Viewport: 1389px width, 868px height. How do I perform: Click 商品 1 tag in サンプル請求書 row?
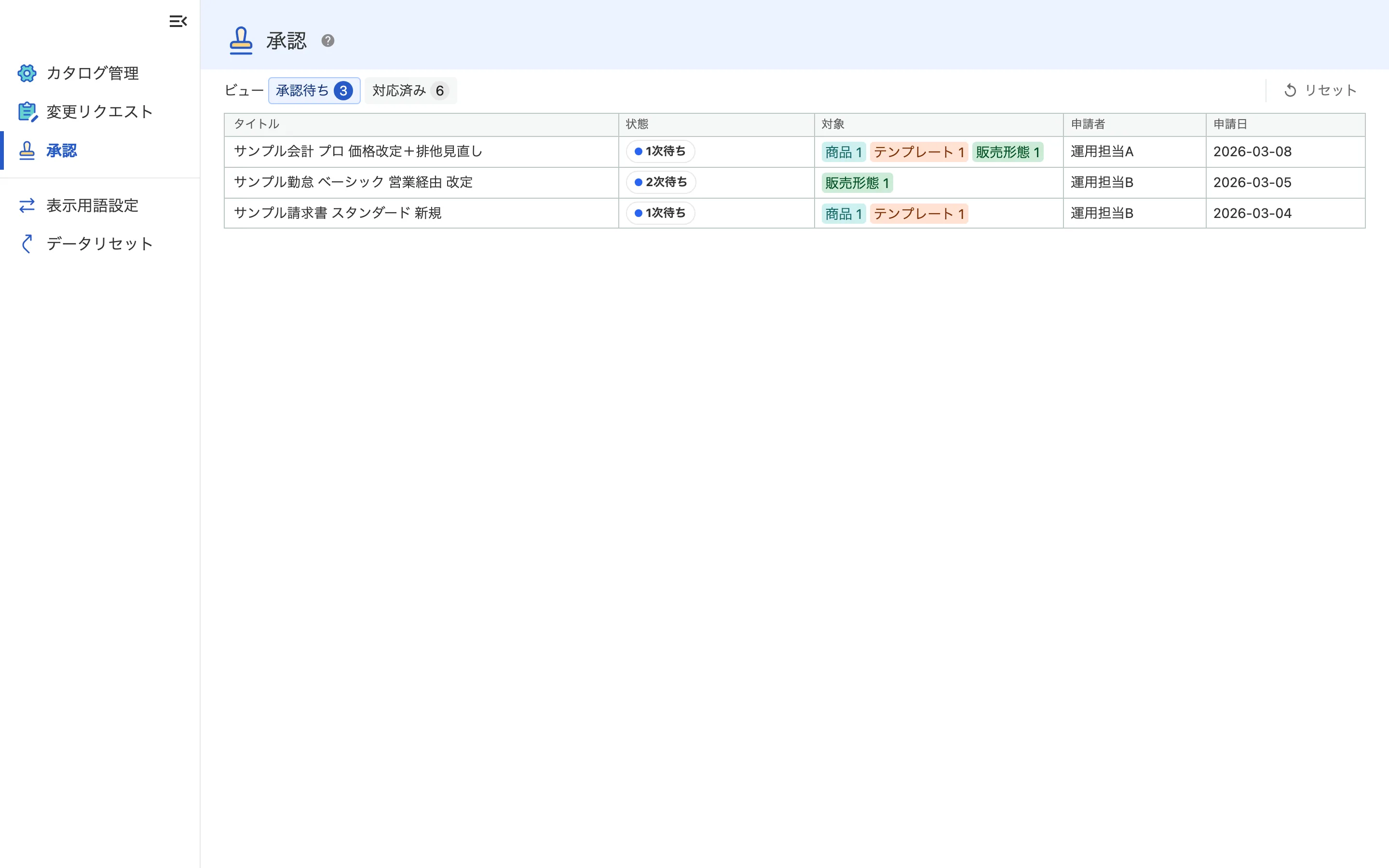click(x=843, y=214)
